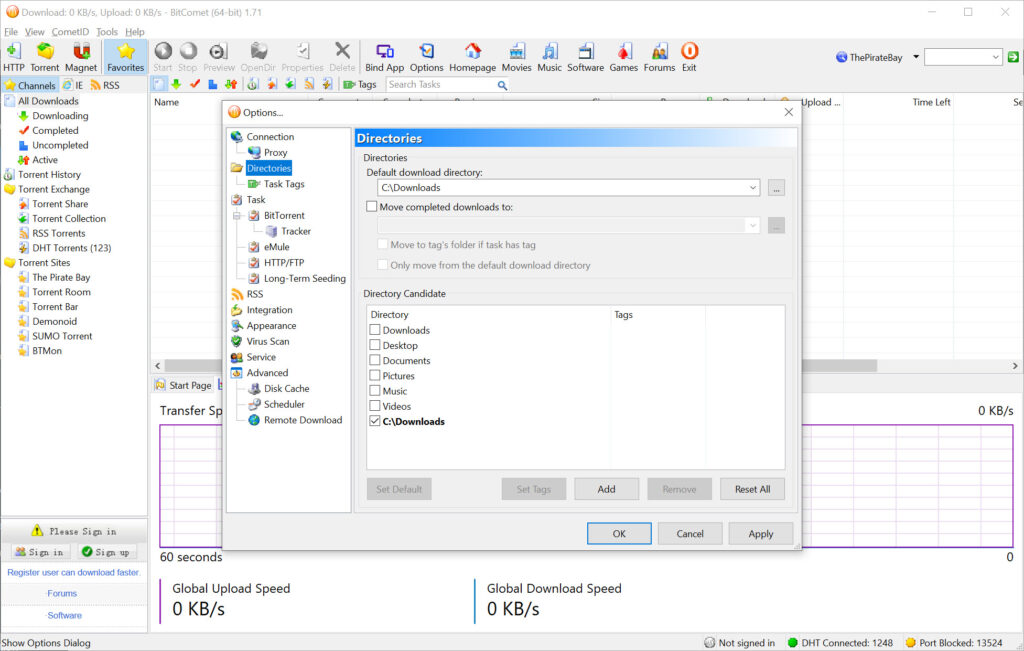Screen dimensions: 1024x651
Task: Uncheck the C:\Downloads directory candidate
Action: click(x=375, y=422)
